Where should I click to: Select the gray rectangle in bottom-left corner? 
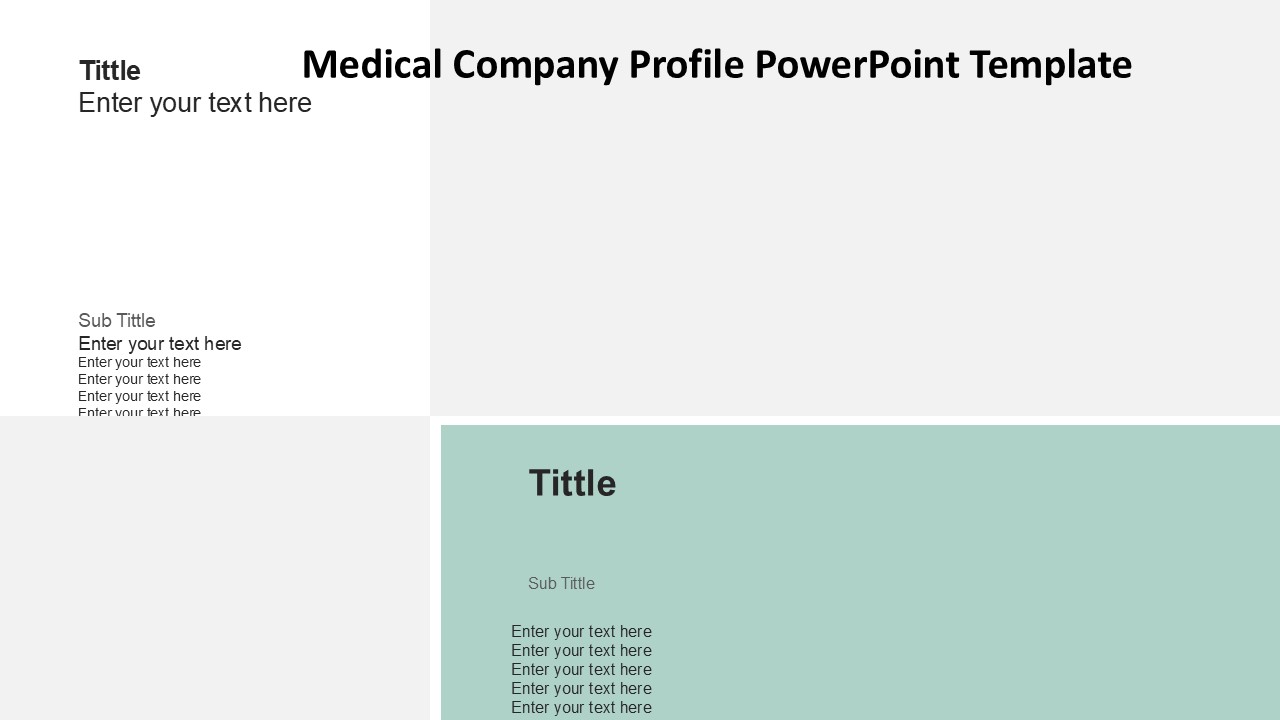[215, 570]
